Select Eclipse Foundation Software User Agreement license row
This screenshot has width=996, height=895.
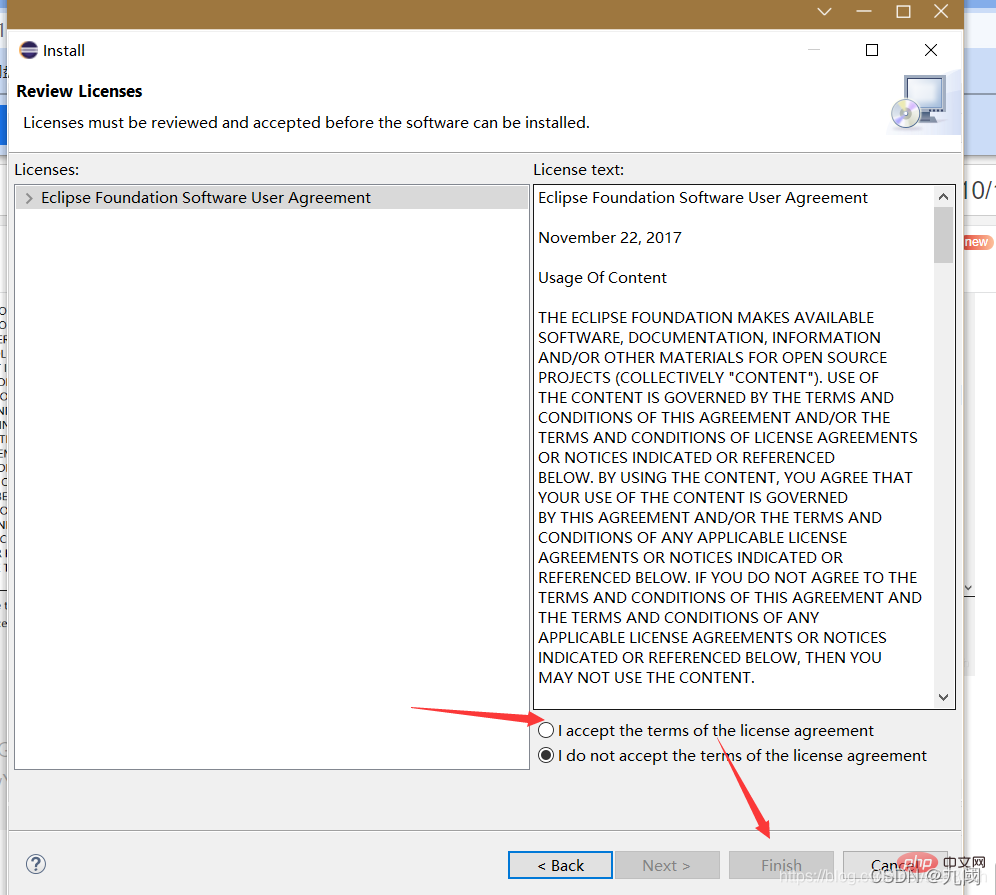(x=272, y=198)
